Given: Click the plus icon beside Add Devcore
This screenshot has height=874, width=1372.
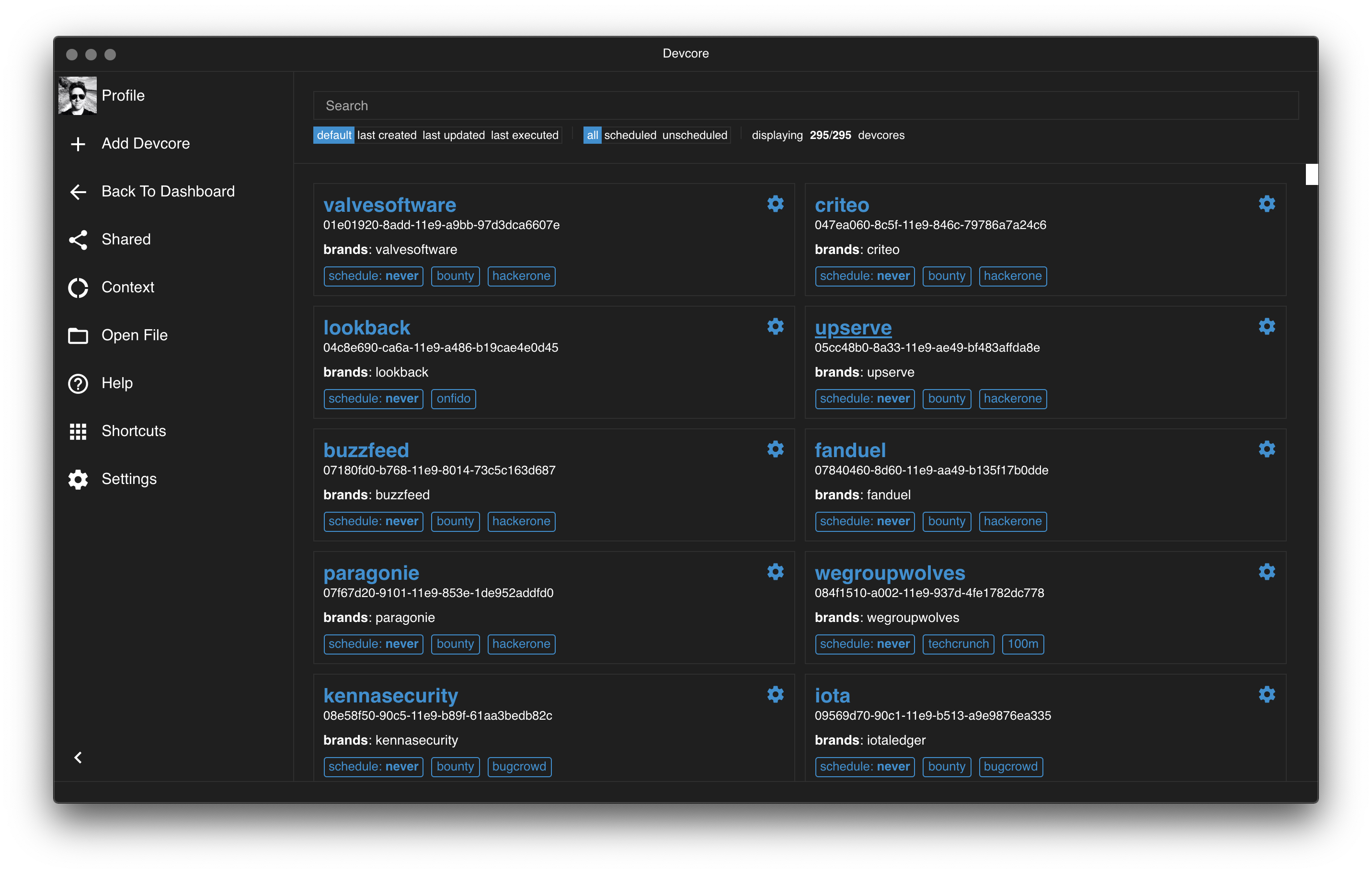Looking at the screenshot, I should pos(78,144).
